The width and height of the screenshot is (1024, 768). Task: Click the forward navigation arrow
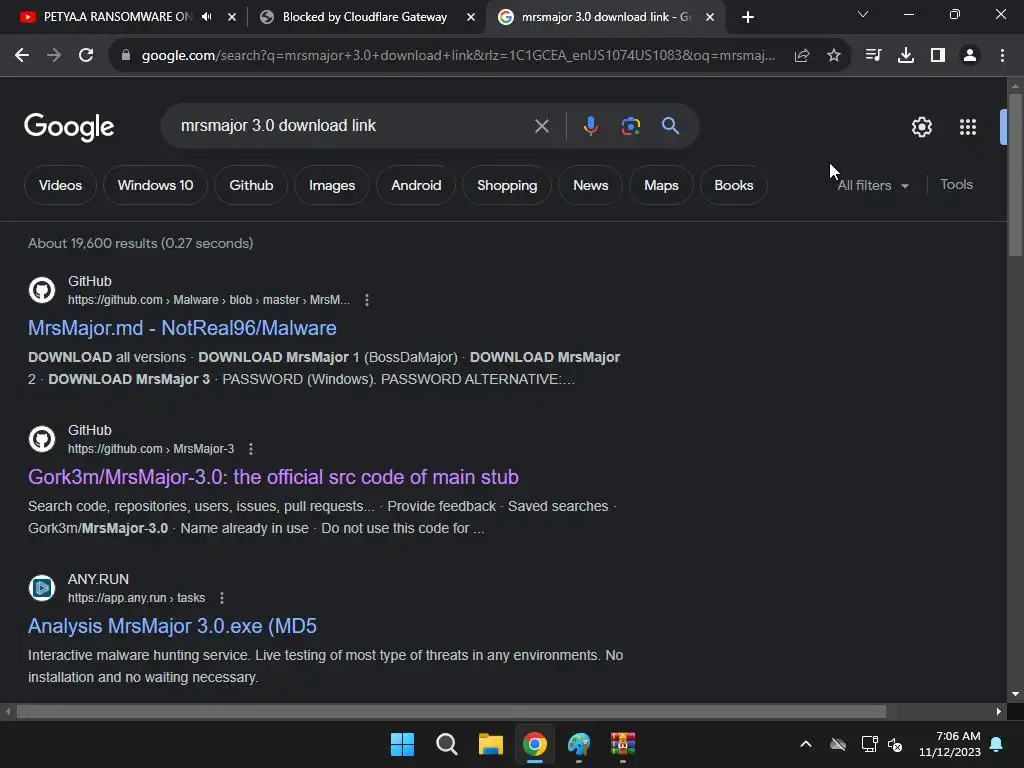tap(54, 56)
